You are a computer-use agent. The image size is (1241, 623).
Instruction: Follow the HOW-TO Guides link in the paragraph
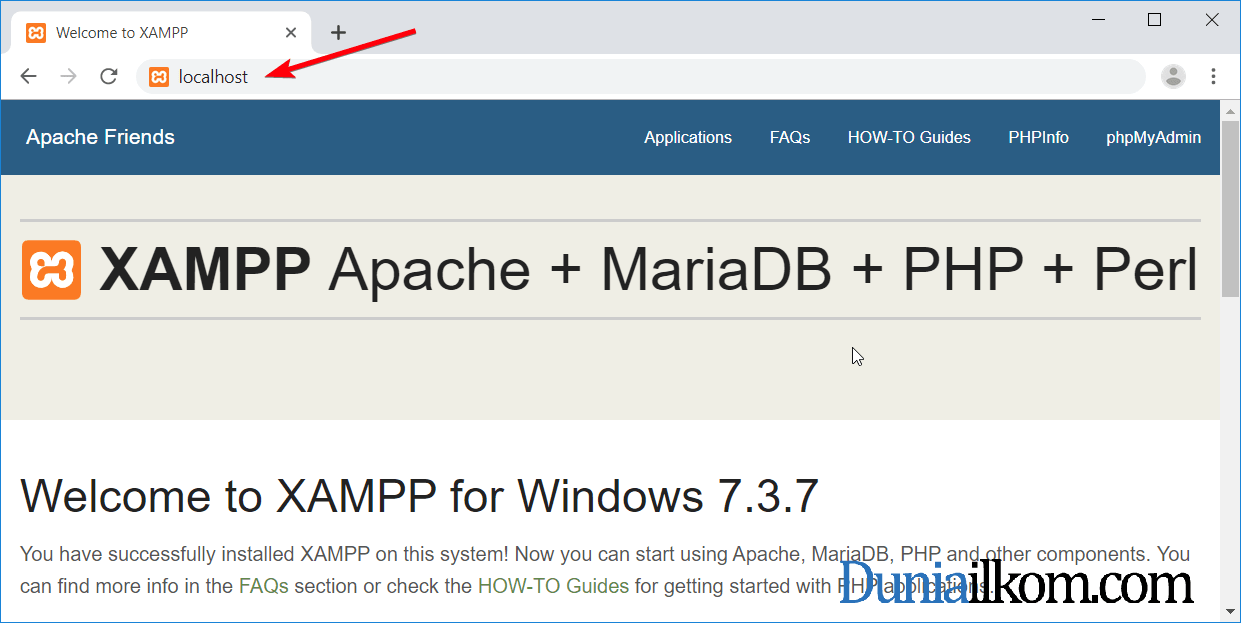(x=553, y=585)
